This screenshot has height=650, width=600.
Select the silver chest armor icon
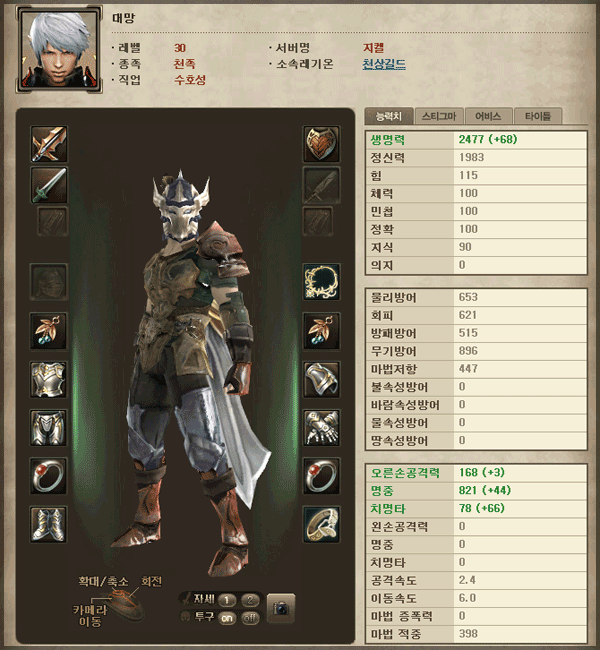tap(49, 380)
